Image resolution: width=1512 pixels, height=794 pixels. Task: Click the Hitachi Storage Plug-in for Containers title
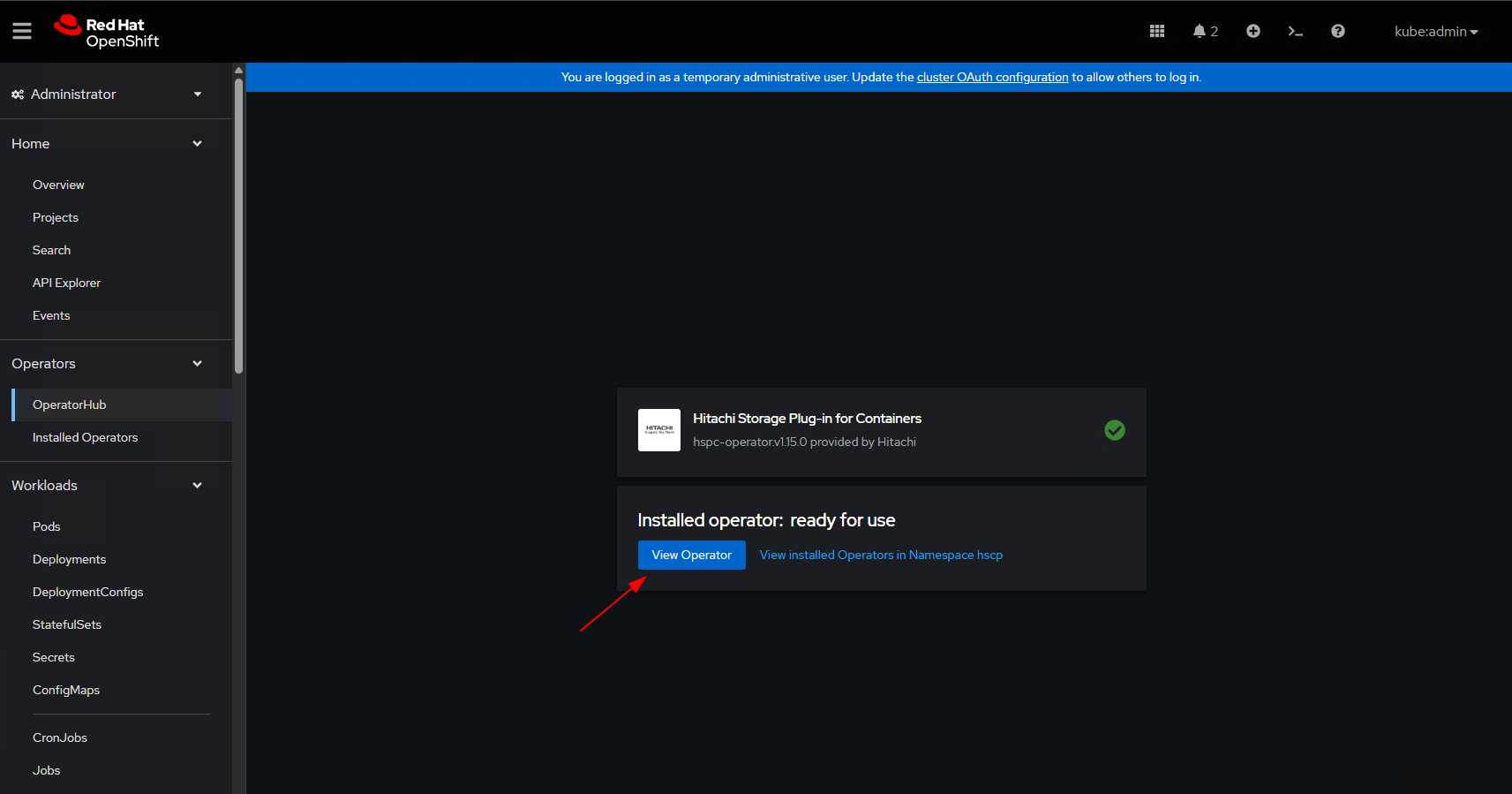point(807,419)
